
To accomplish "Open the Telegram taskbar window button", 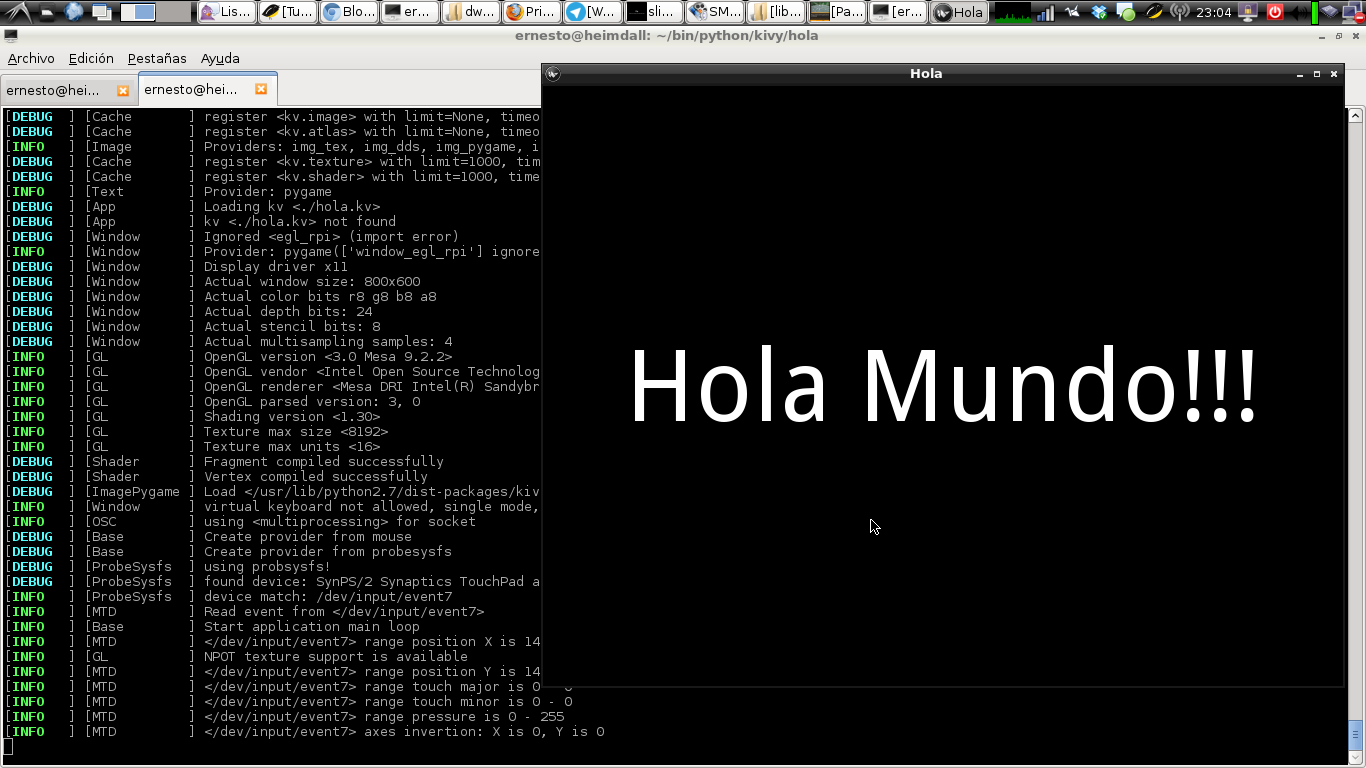I will coord(590,12).
